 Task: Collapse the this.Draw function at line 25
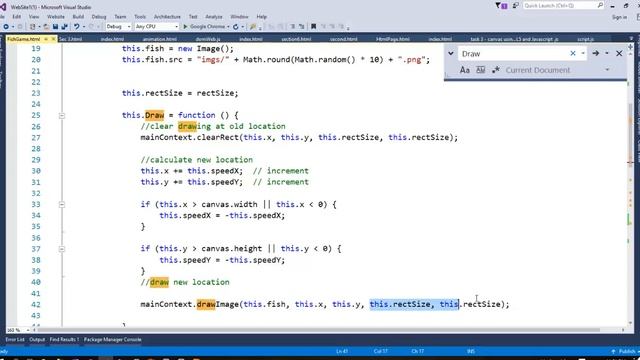(x=62, y=116)
